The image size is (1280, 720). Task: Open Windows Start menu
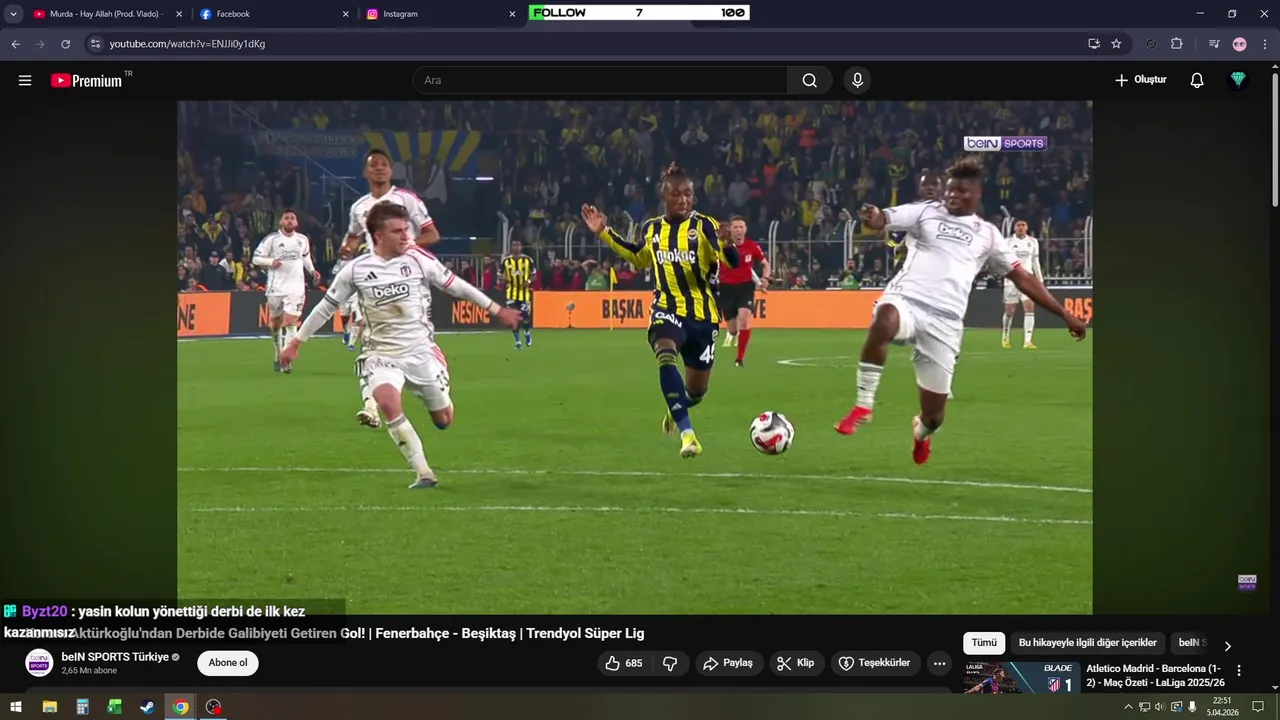pyautogui.click(x=16, y=707)
